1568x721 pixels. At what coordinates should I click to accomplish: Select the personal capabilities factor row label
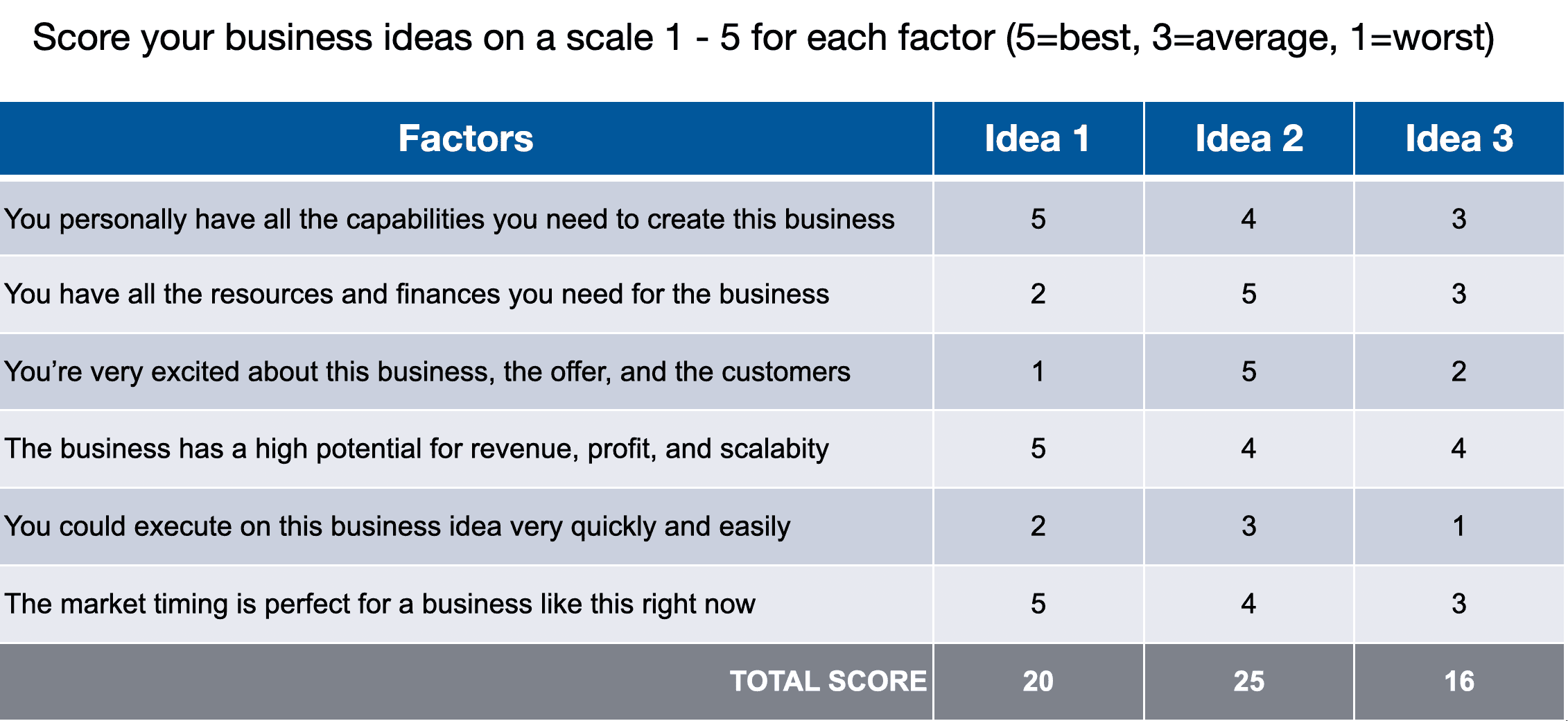(x=449, y=219)
